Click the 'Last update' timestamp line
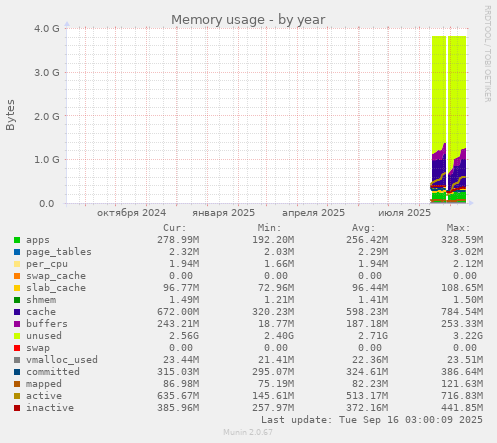This screenshot has width=497, height=443. [372, 420]
